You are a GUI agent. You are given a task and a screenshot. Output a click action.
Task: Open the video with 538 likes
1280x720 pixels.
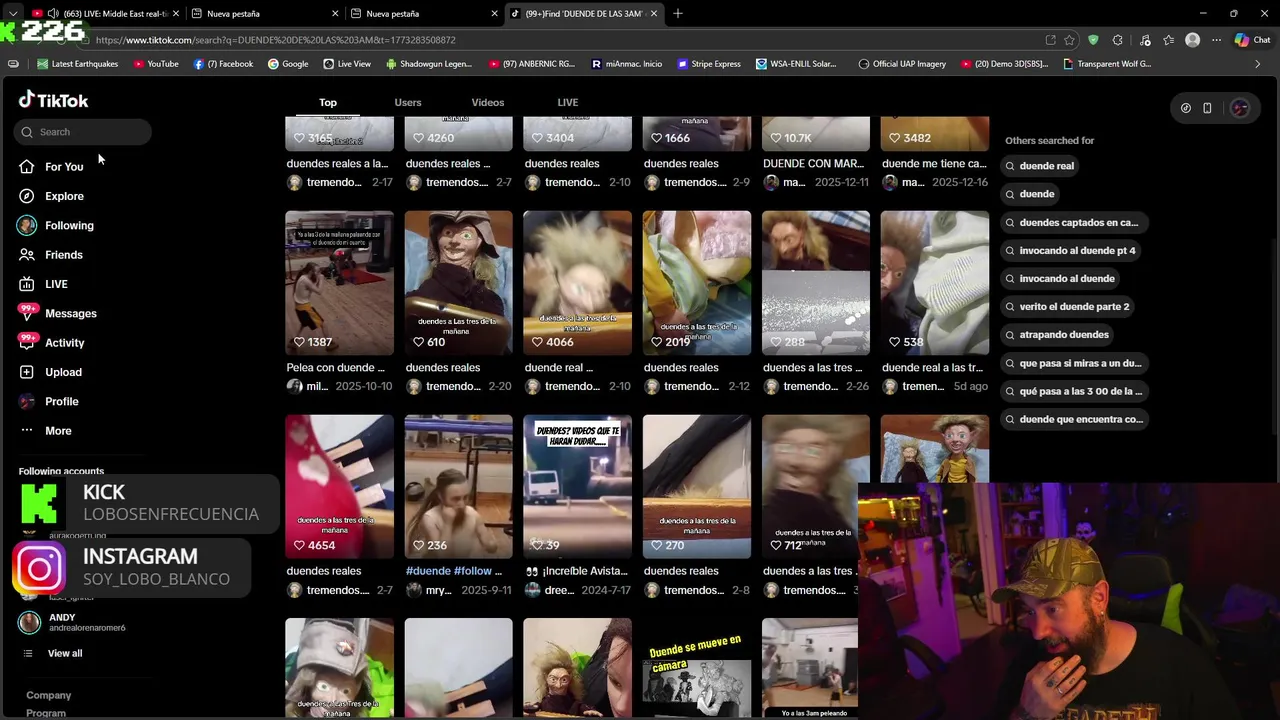click(x=935, y=283)
